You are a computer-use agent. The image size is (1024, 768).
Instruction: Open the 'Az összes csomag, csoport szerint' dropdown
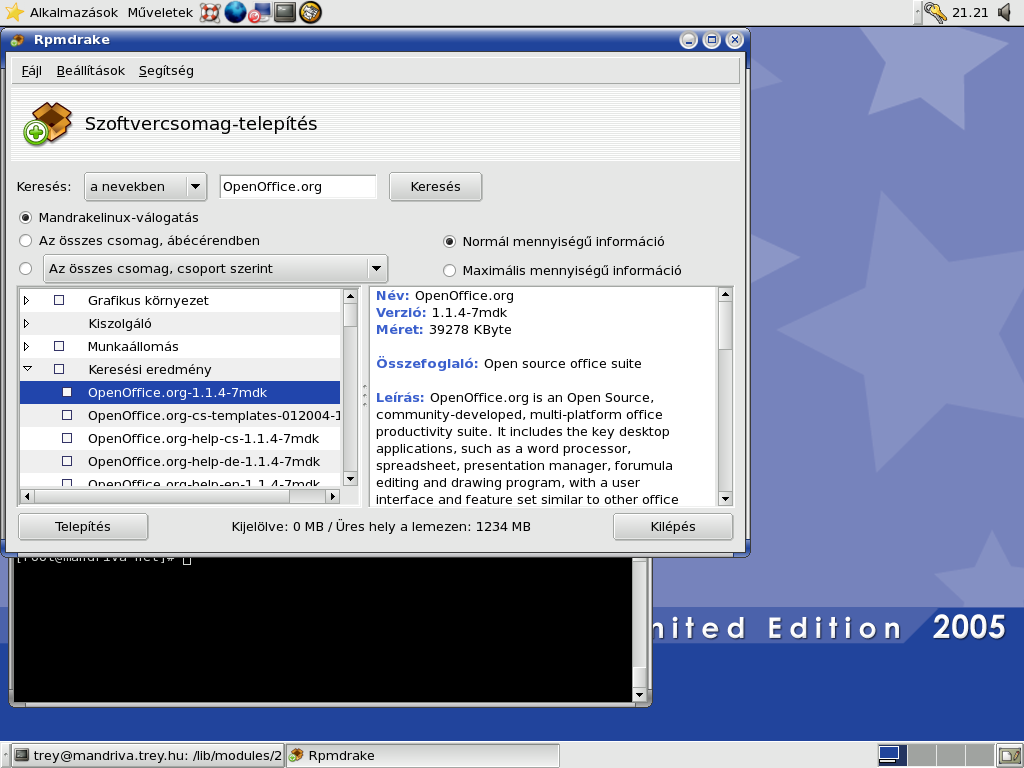pyautogui.click(x=216, y=268)
